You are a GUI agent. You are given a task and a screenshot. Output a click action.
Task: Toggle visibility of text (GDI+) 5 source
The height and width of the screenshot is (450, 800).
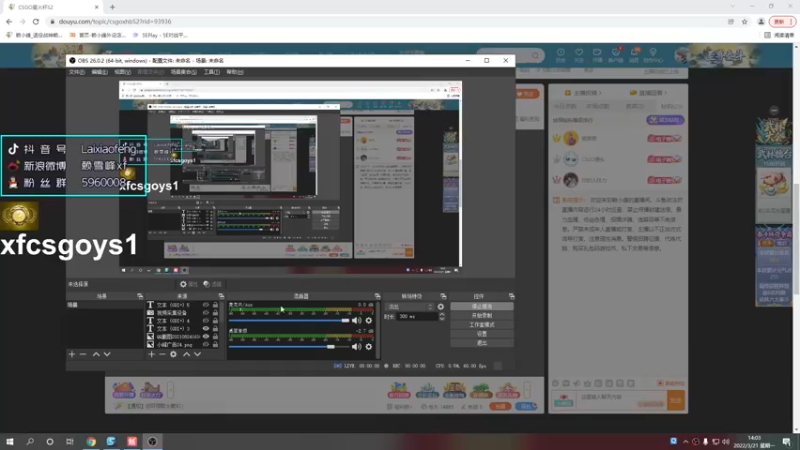(206, 305)
